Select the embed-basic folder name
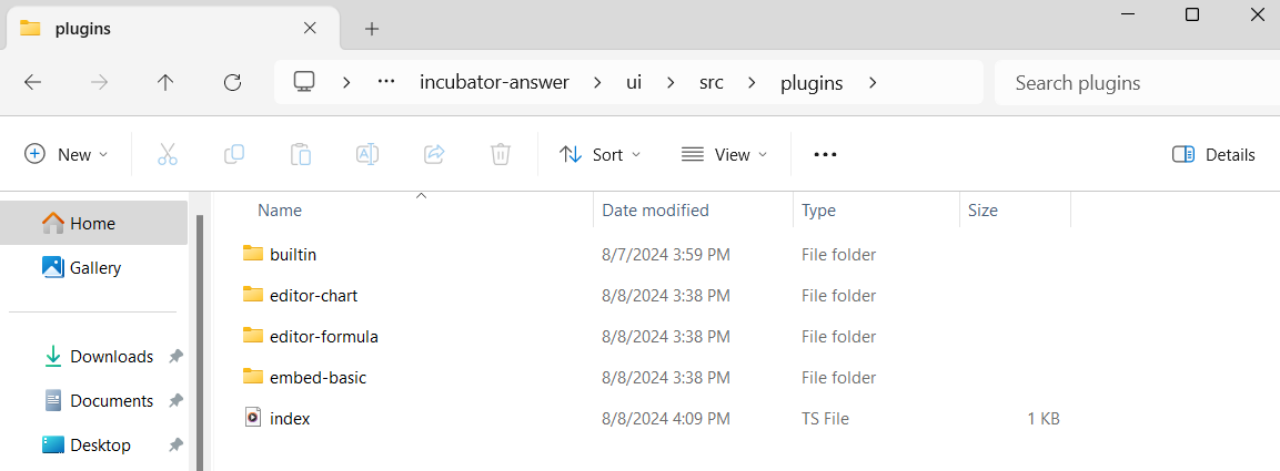Screen dimensions: 1280x471 (x=318, y=377)
